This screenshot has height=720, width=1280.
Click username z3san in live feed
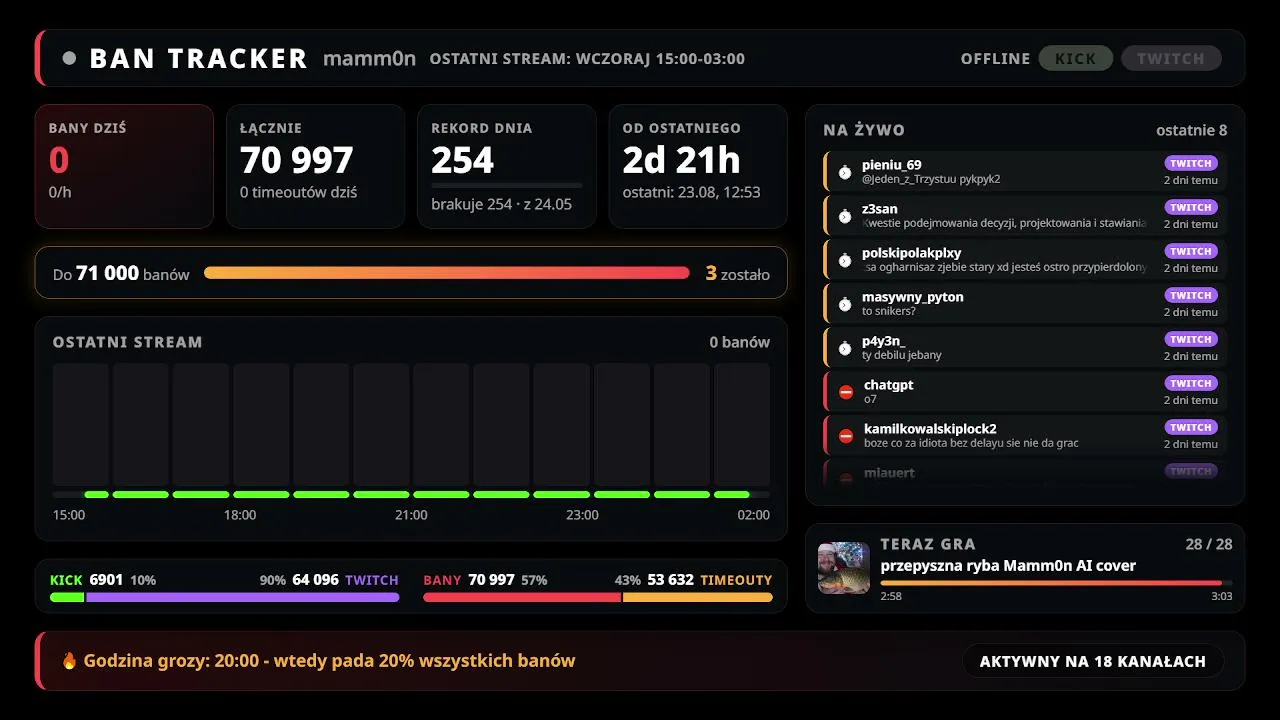click(x=880, y=209)
